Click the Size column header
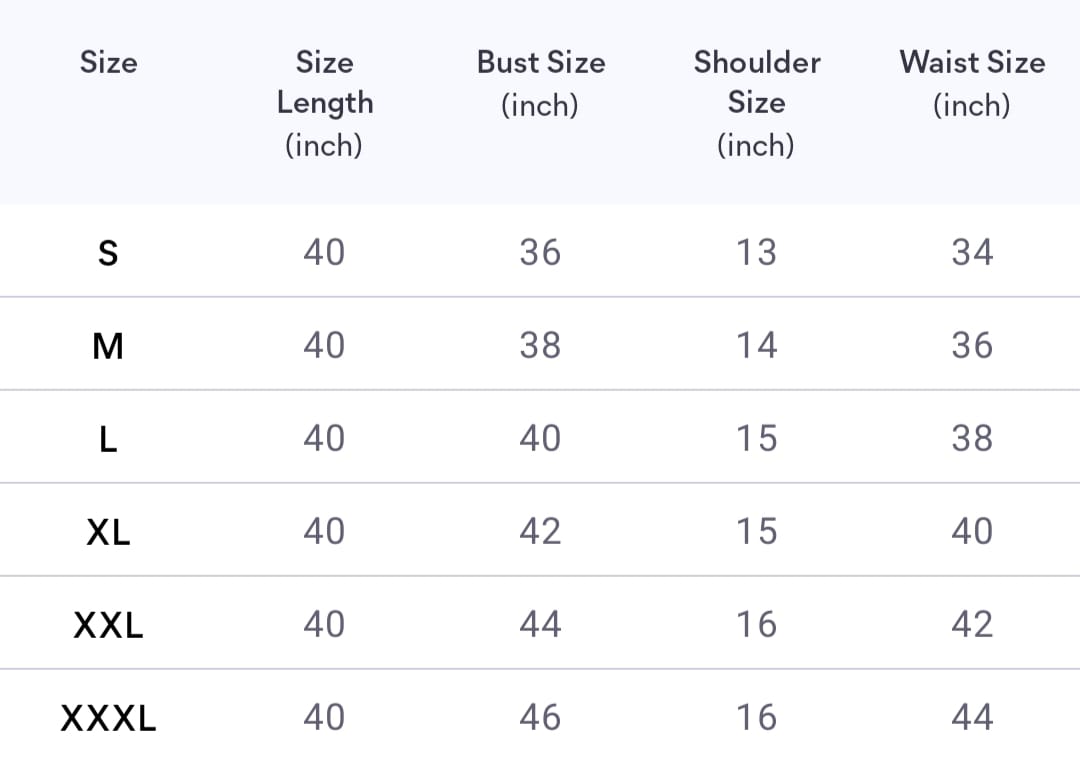1080x776 pixels. [x=108, y=62]
